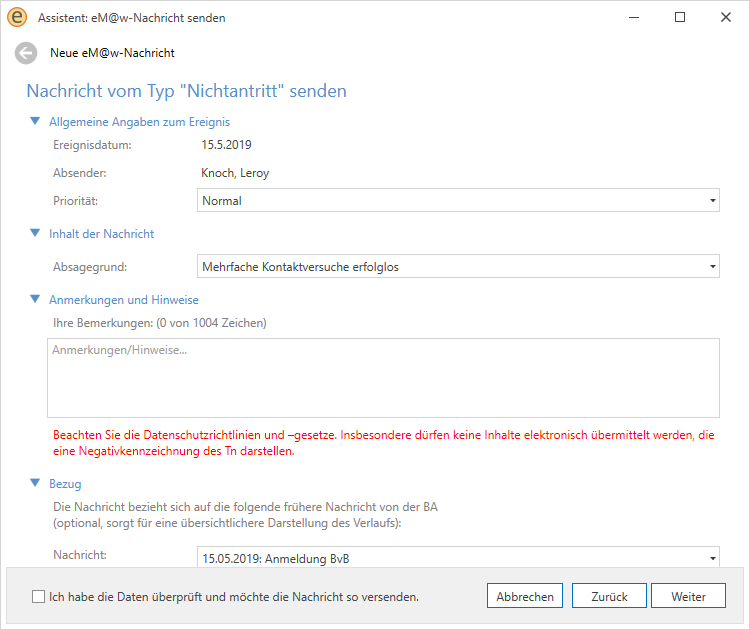This screenshot has height=630, width=750.
Task: Click the orange eM@w app logo in title bar
Action: [x=17, y=17]
